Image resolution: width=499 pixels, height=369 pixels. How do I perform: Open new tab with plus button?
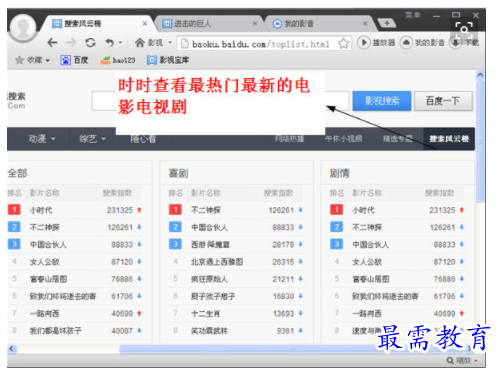[387, 23]
